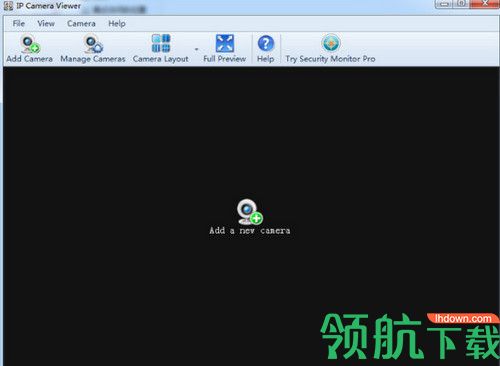Open the Camera menu

(x=81, y=23)
